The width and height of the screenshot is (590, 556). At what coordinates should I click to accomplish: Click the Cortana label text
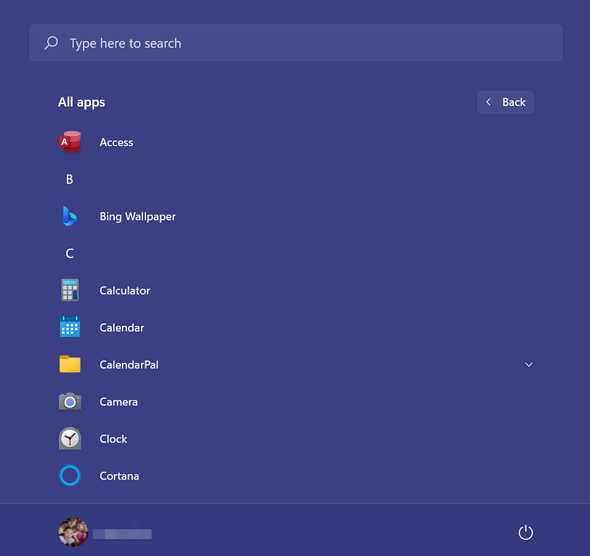(x=119, y=476)
